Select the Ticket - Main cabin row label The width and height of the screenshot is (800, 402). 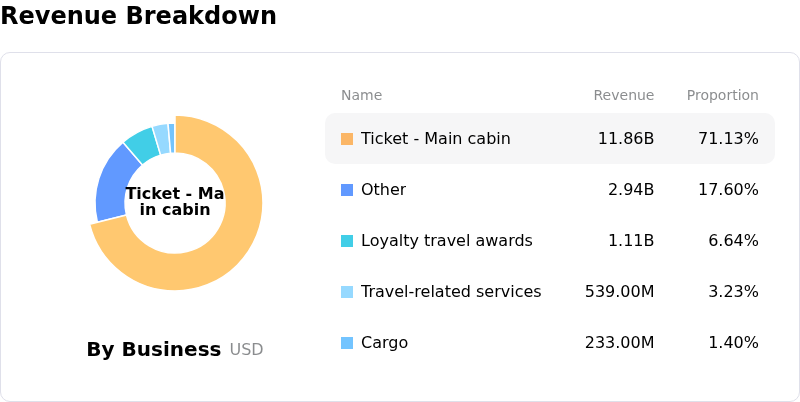(x=435, y=139)
